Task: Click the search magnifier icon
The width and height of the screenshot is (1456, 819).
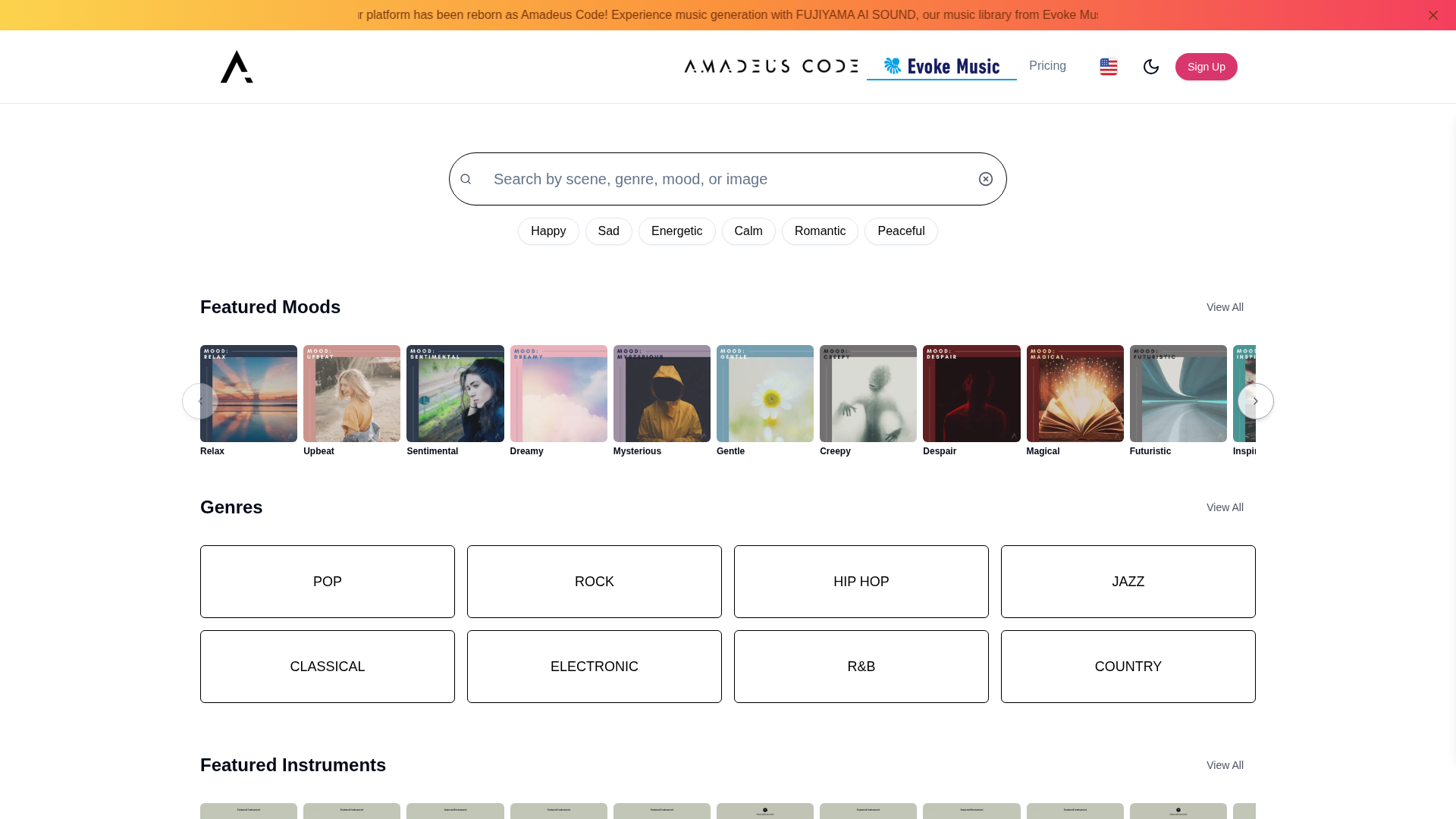Action: (x=466, y=179)
